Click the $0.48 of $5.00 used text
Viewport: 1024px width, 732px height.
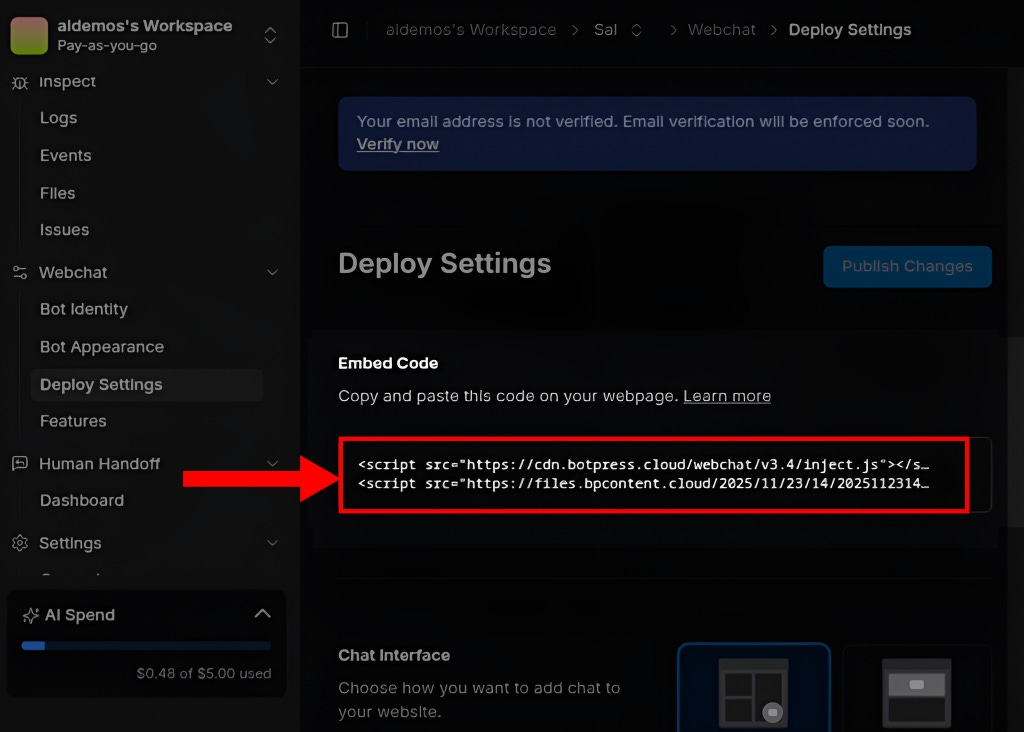204,673
